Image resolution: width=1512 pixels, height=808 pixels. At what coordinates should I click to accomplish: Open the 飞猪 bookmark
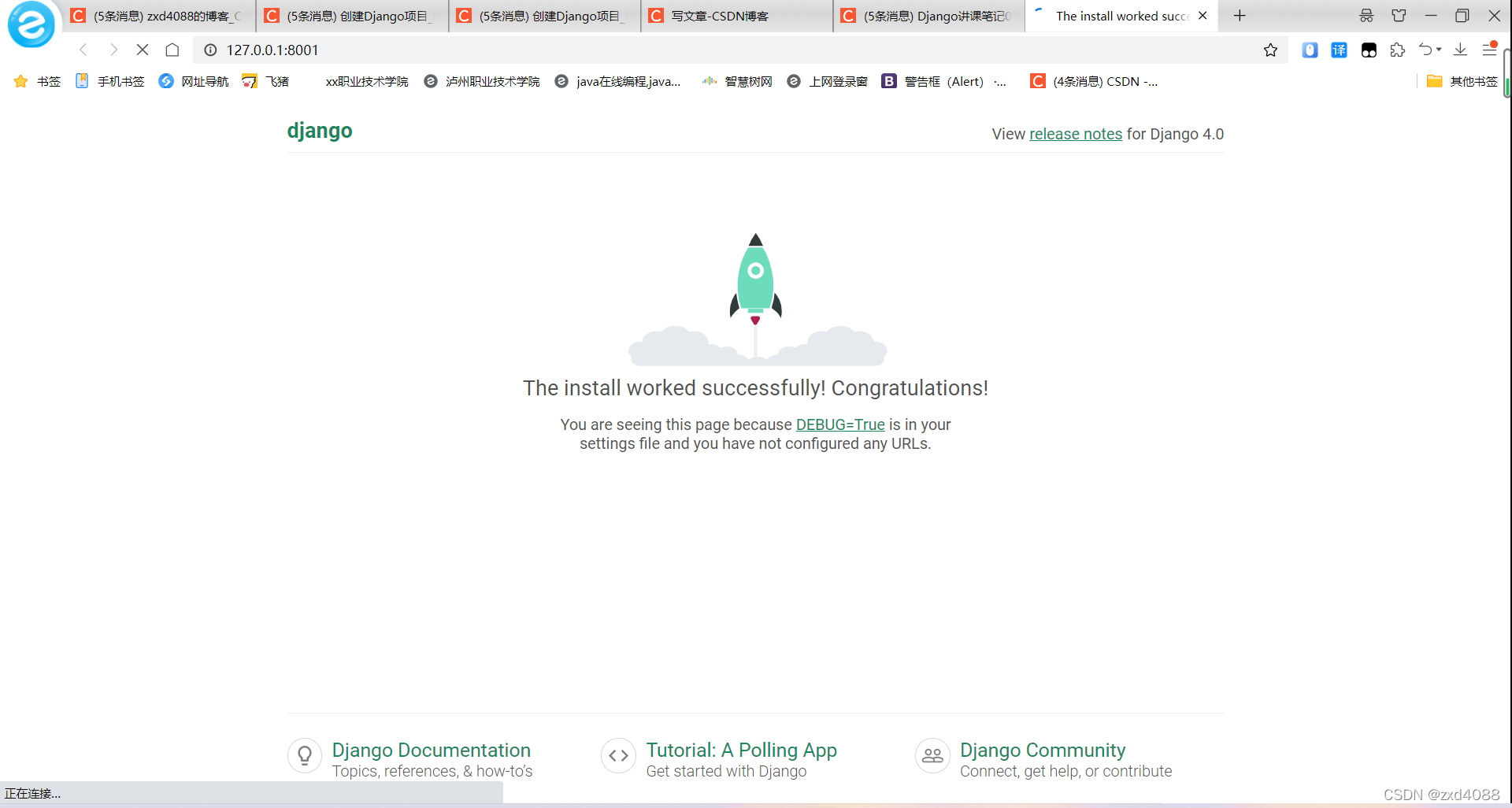pyautogui.click(x=265, y=81)
